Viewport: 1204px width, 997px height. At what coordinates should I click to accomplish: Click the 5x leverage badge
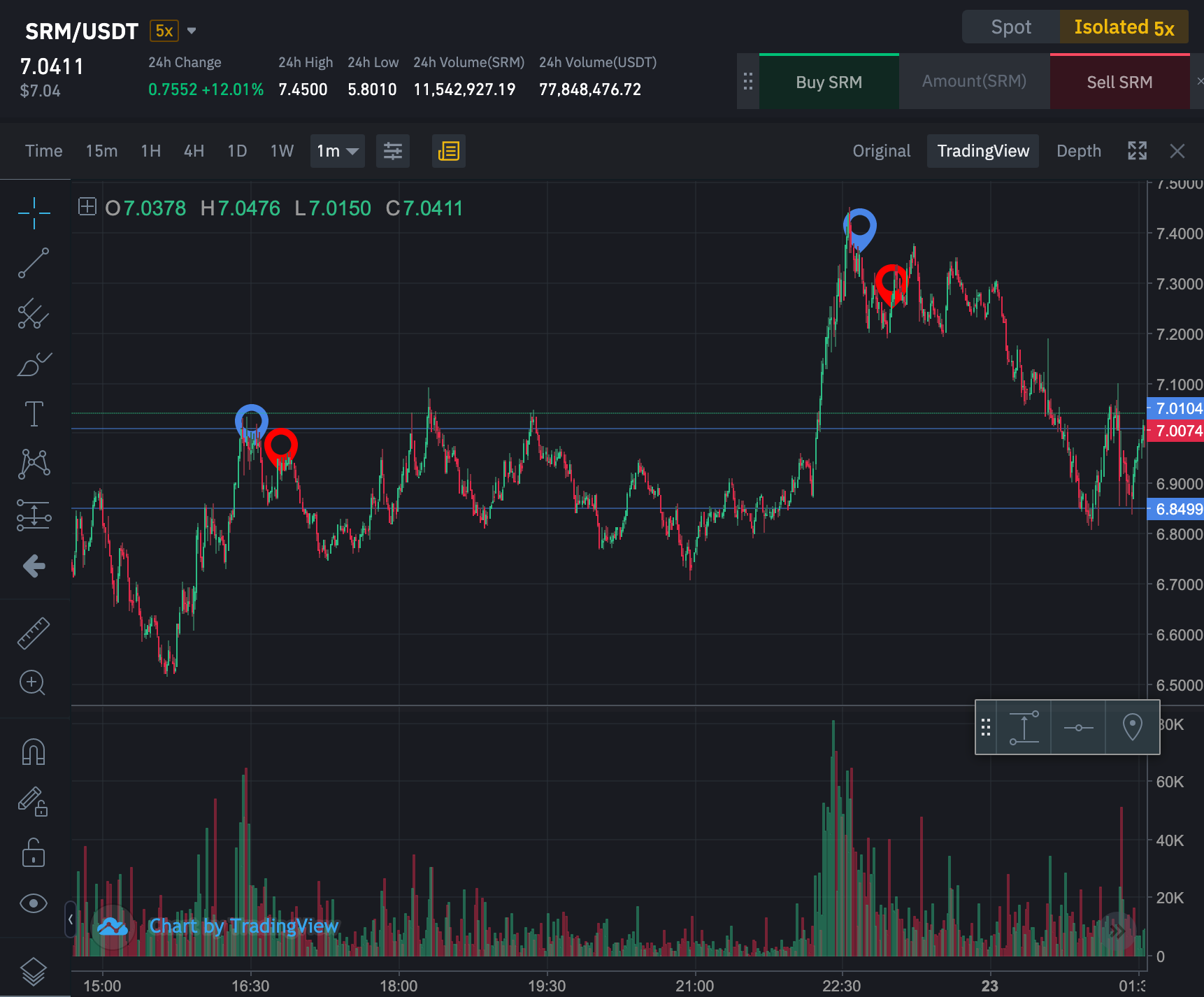pyautogui.click(x=164, y=31)
